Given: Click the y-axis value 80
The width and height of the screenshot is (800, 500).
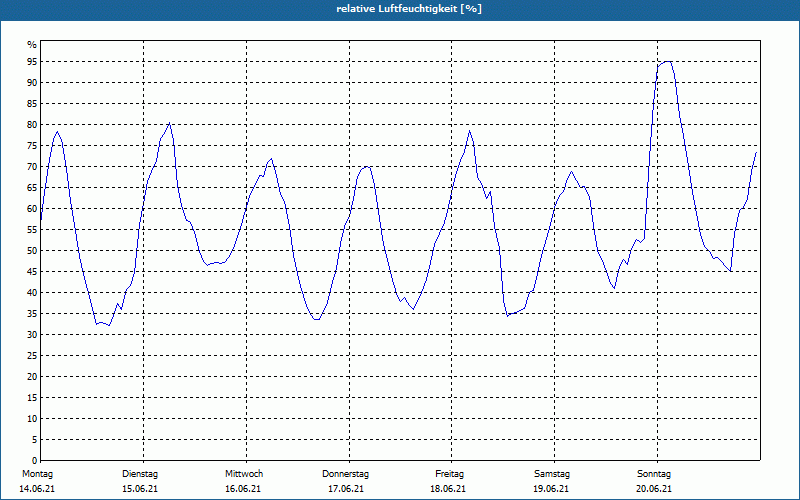Looking at the screenshot, I should 32,124.
